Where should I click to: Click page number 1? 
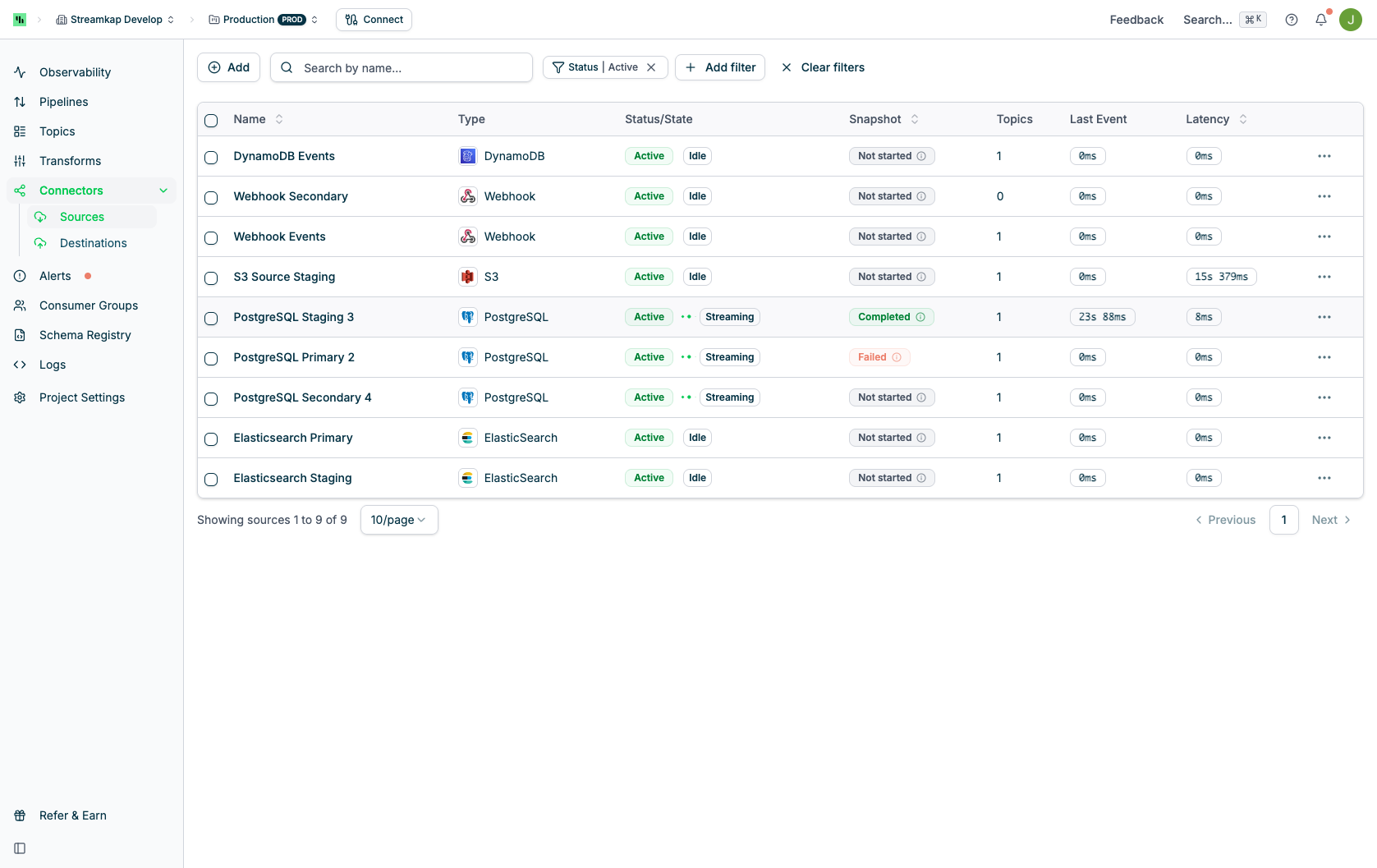click(x=1284, y=520)
